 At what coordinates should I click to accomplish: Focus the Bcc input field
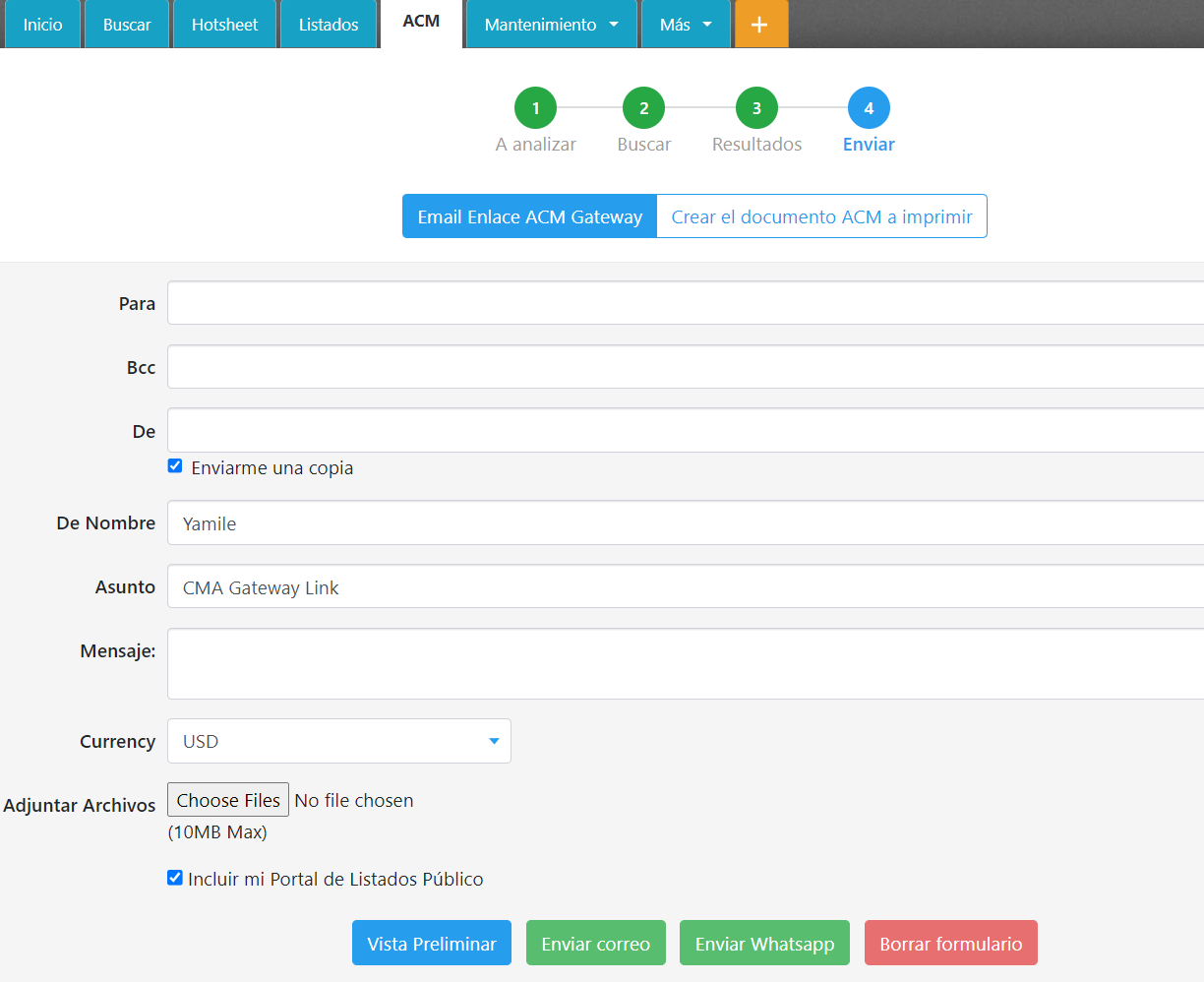[x=686, y=367]
